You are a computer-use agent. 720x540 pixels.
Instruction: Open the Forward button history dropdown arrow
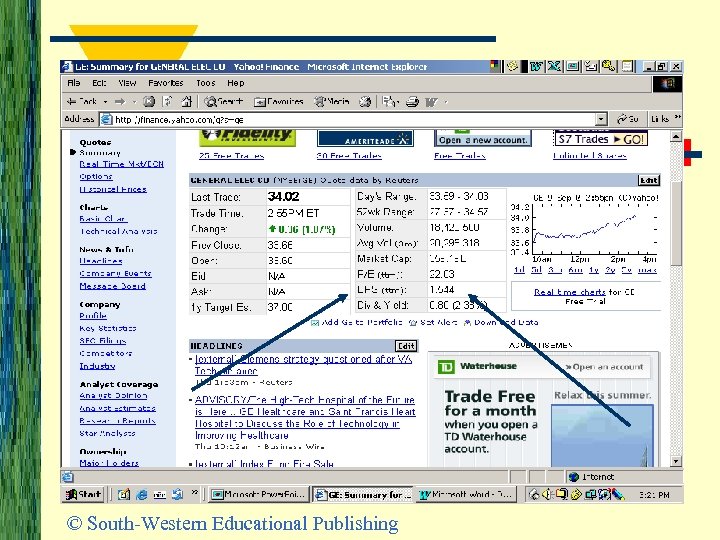click(x=134, y=101)
